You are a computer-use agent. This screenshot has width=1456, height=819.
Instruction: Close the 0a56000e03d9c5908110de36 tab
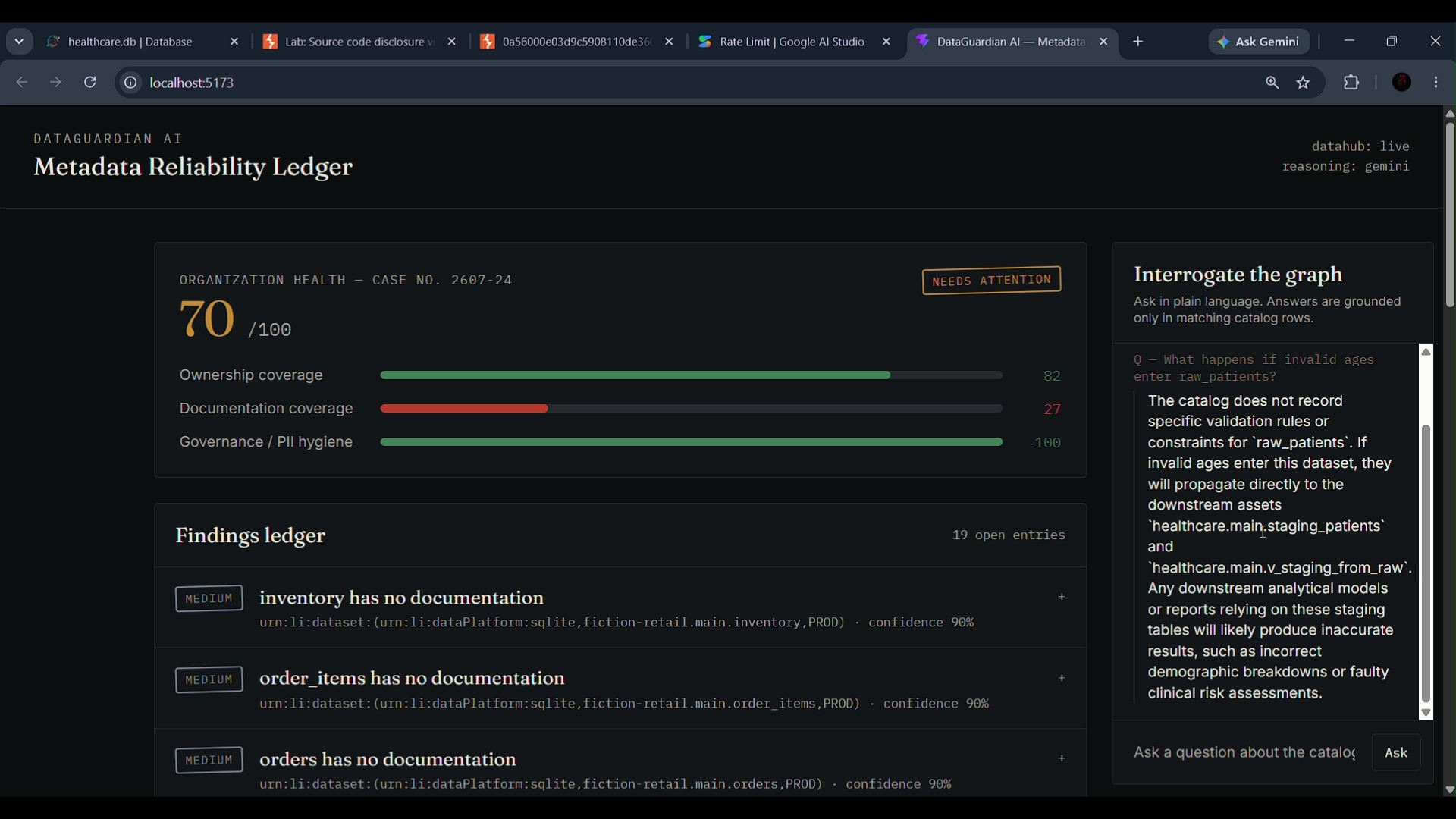click(x=669, y=42)
